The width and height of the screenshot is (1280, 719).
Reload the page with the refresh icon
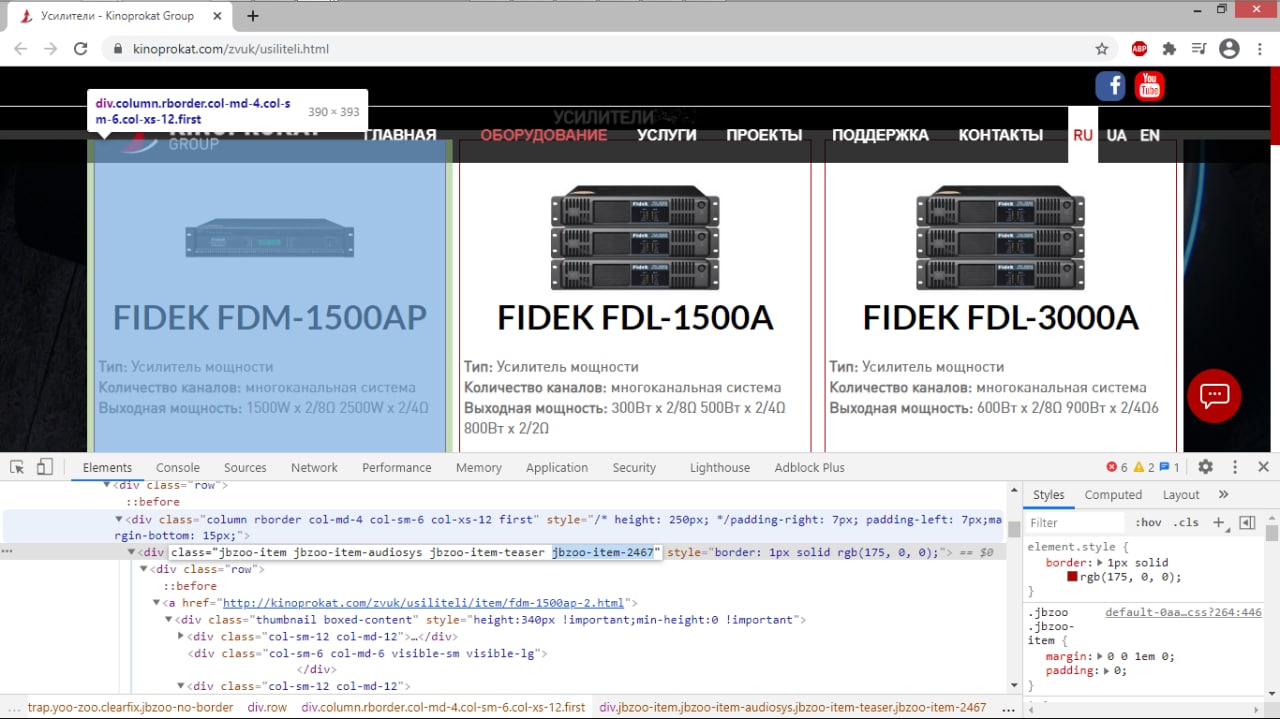[81, 49]
